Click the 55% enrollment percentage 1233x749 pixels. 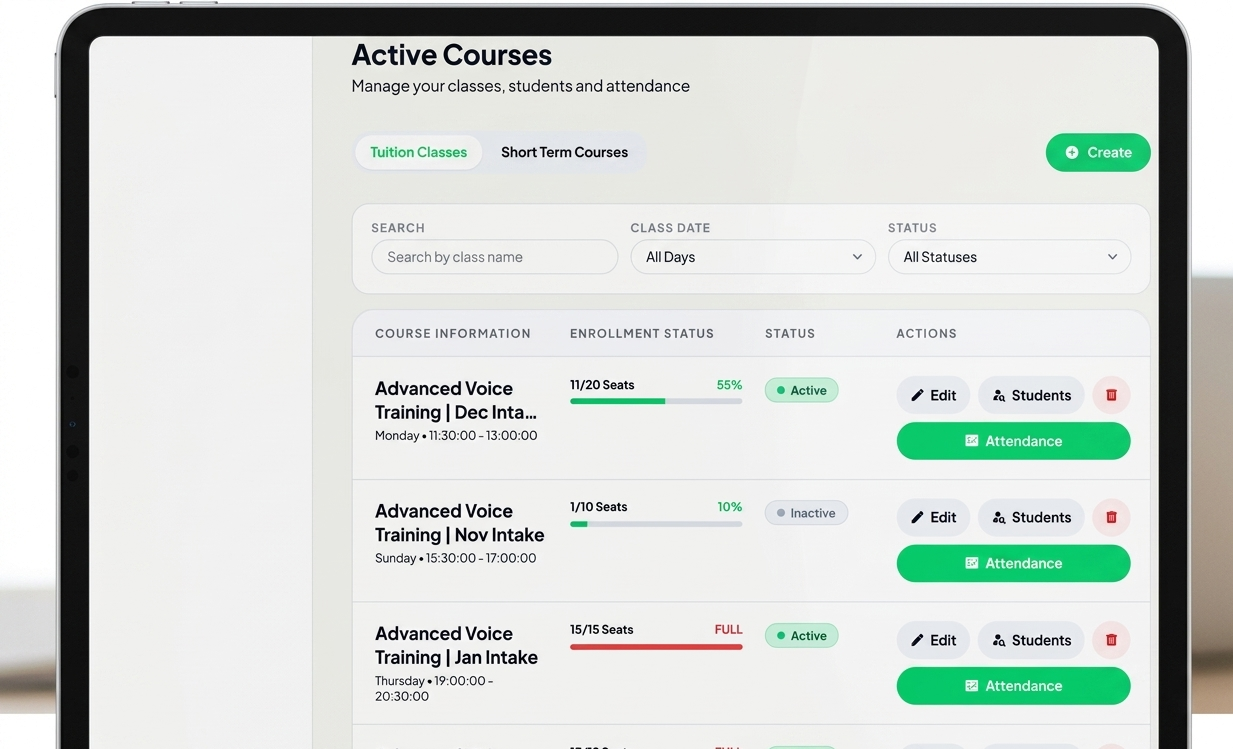729,385
